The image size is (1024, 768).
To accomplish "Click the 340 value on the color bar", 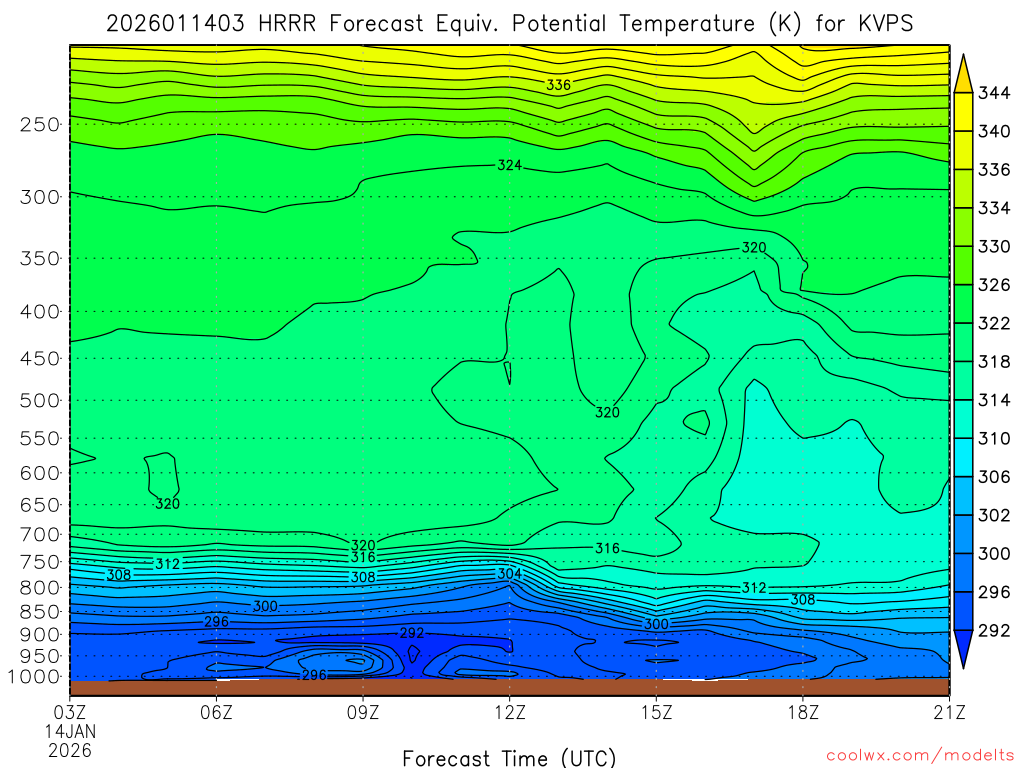I will point(994,131).
